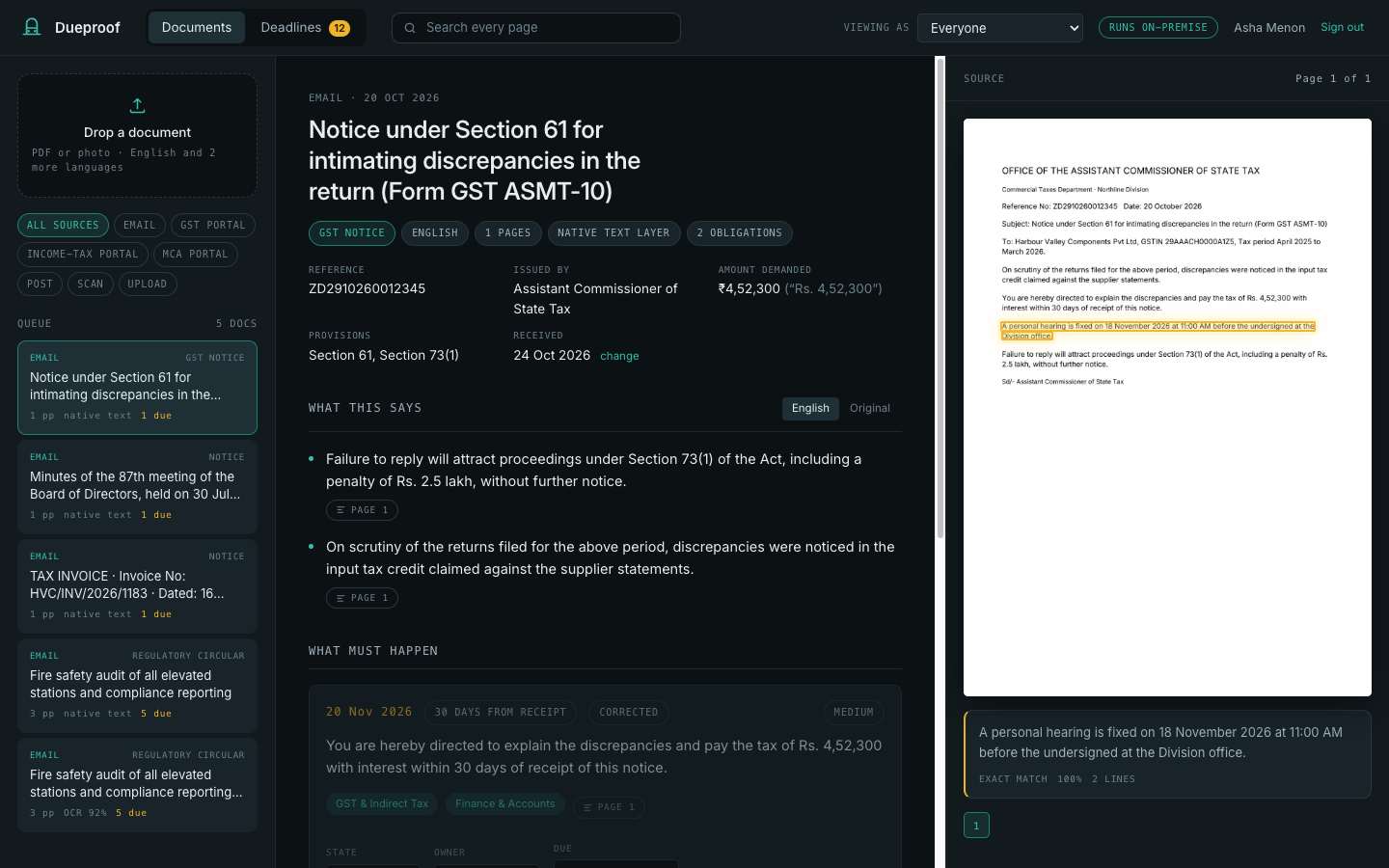Click the GST Notice tag
The height and width of the screenshot is (868, 1389).
pyautogui.click(x=352, y=233)
